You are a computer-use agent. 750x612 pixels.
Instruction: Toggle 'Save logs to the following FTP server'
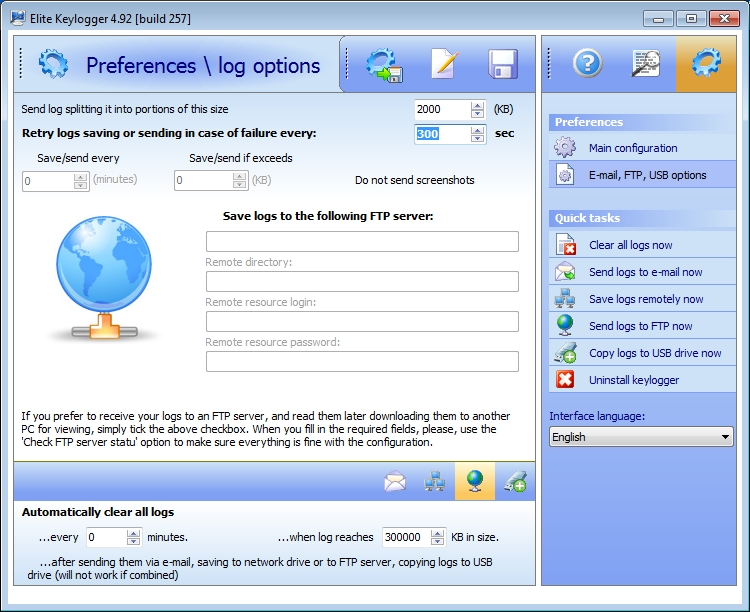(x=327, y=216)
